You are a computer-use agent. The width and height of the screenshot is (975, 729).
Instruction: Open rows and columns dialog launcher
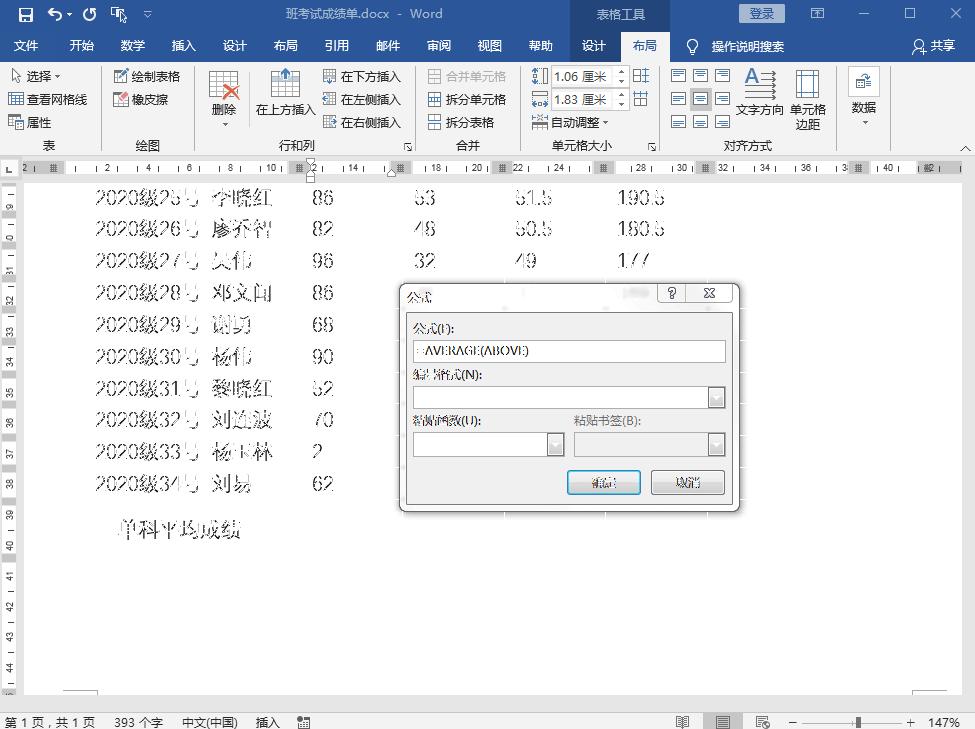[408, 147]
